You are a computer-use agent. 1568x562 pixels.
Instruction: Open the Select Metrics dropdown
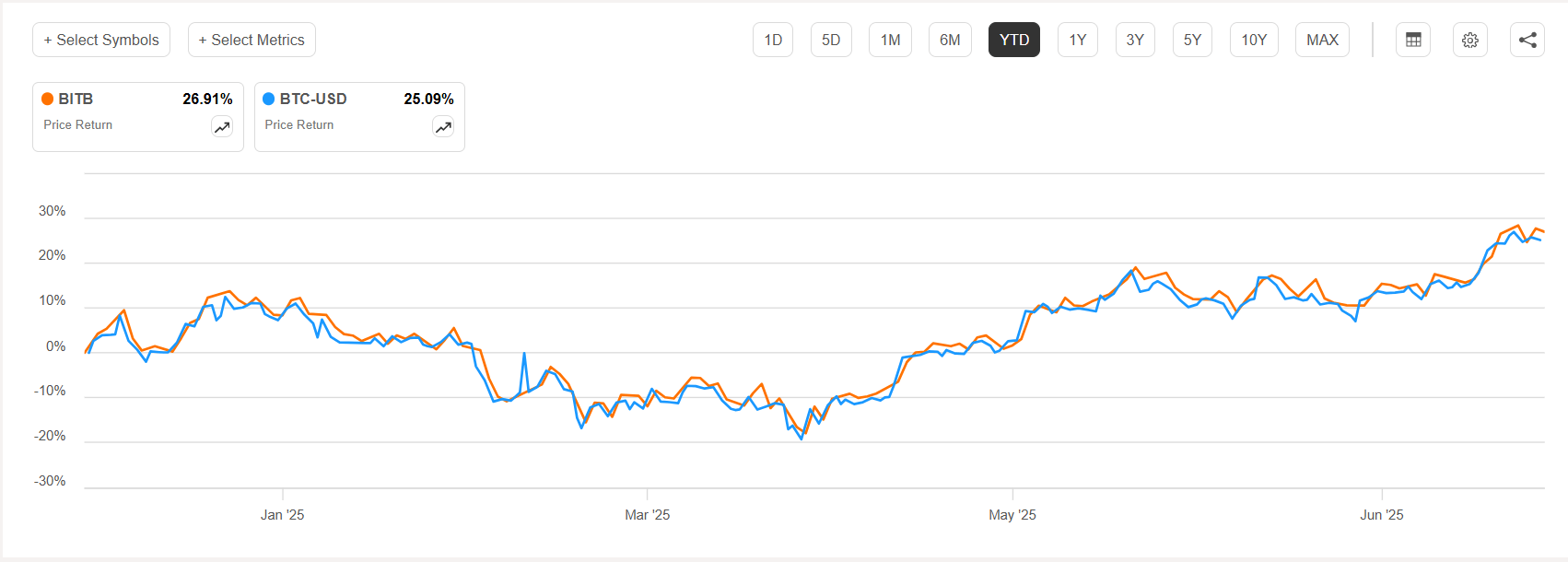[x=252, y=40]
